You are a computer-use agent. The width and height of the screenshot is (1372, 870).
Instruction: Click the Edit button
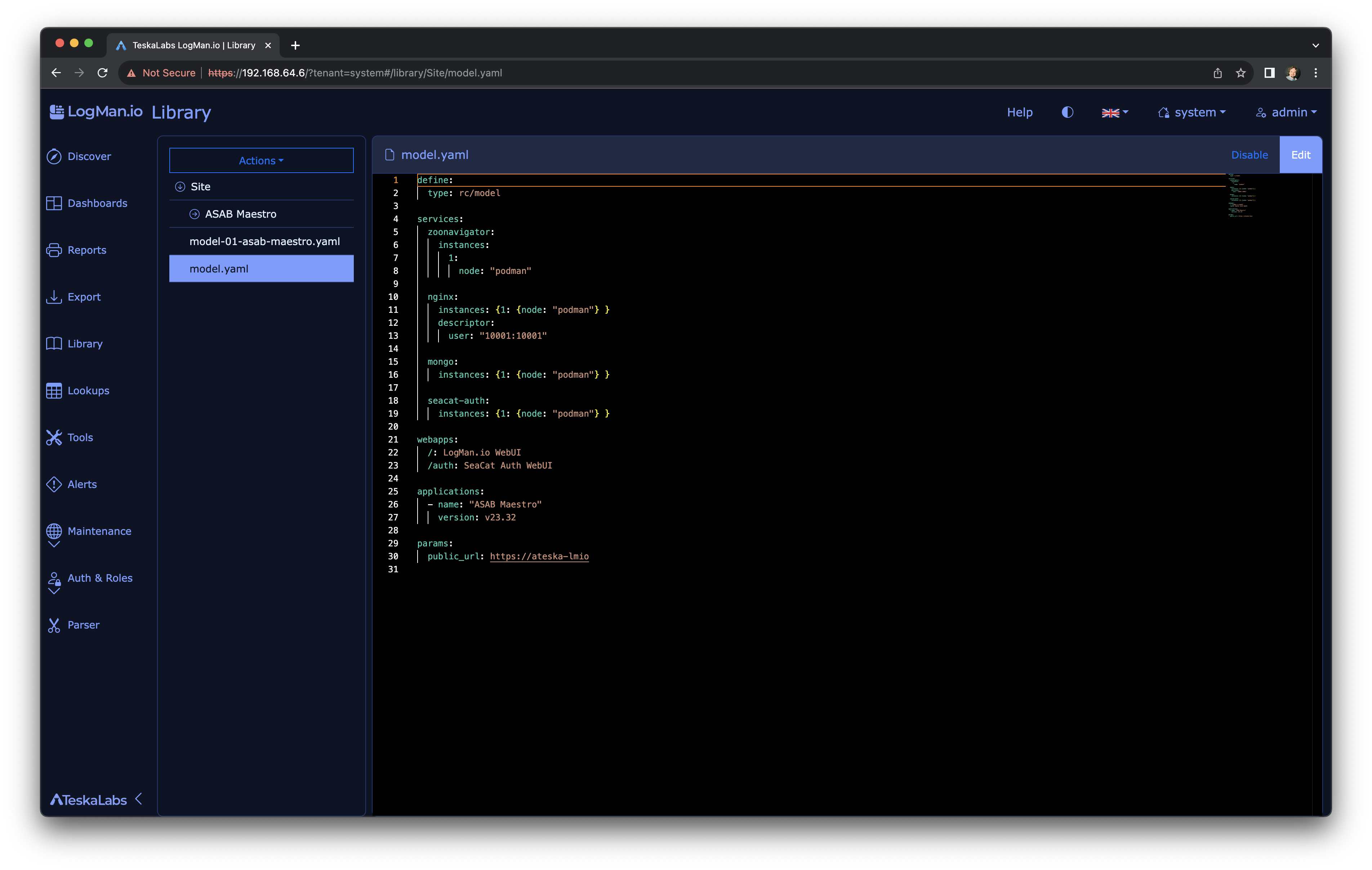[x=1300, y=155]
